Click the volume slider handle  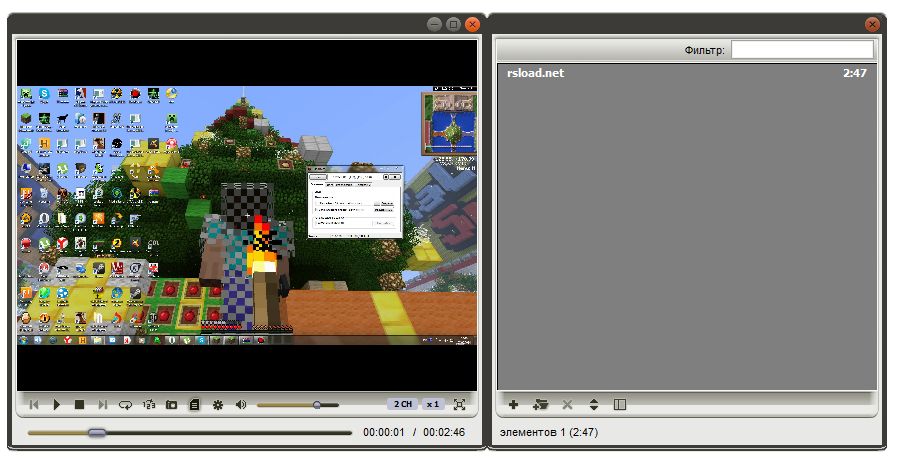[317, 404]
